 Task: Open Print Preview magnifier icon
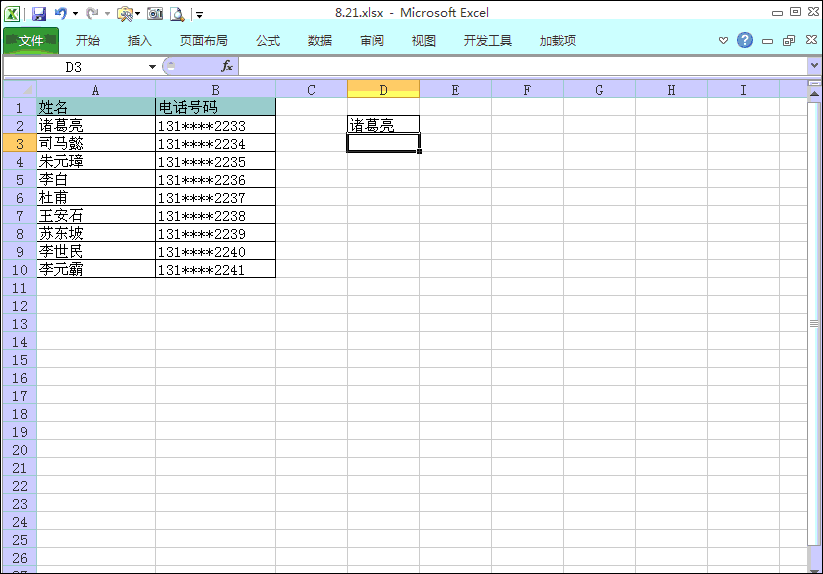[x=177, y=14]
